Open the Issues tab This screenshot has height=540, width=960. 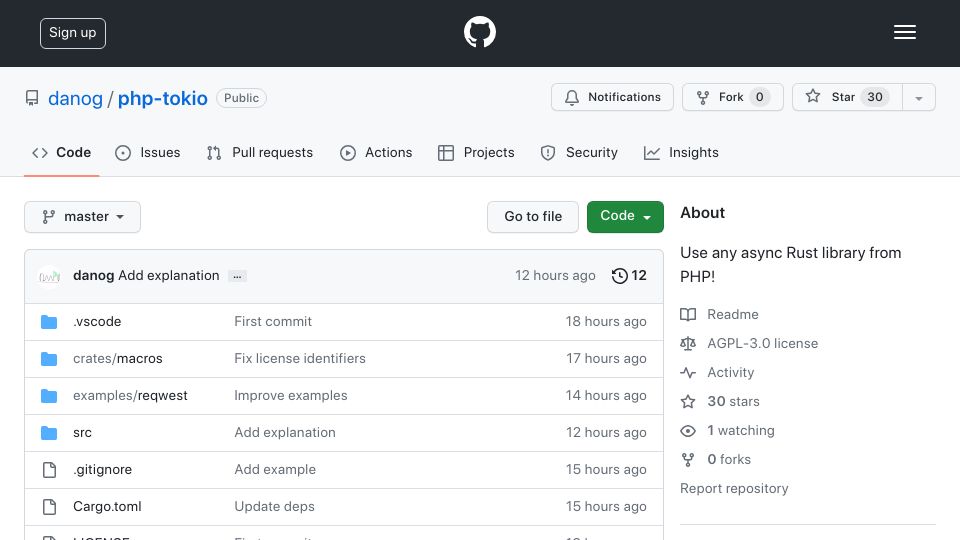click(x=148, y=152)
